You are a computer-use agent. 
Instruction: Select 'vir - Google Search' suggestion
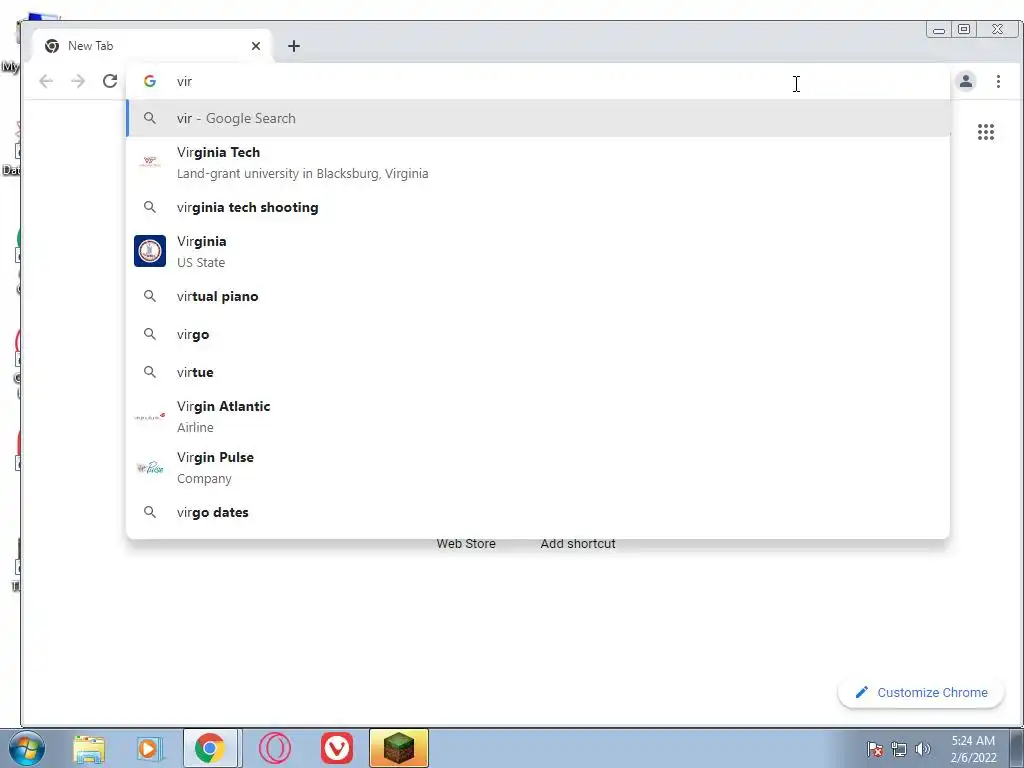coord(538,118)
